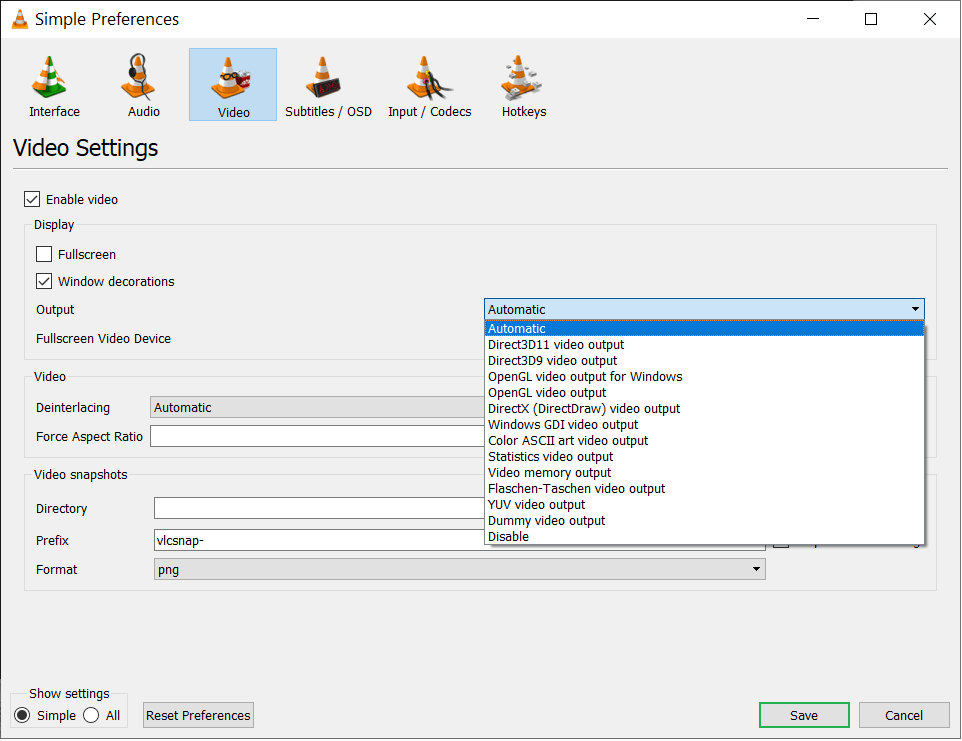962x741 pixels.
Task: Open the Input / Codecs category
Action: point(429,85)
